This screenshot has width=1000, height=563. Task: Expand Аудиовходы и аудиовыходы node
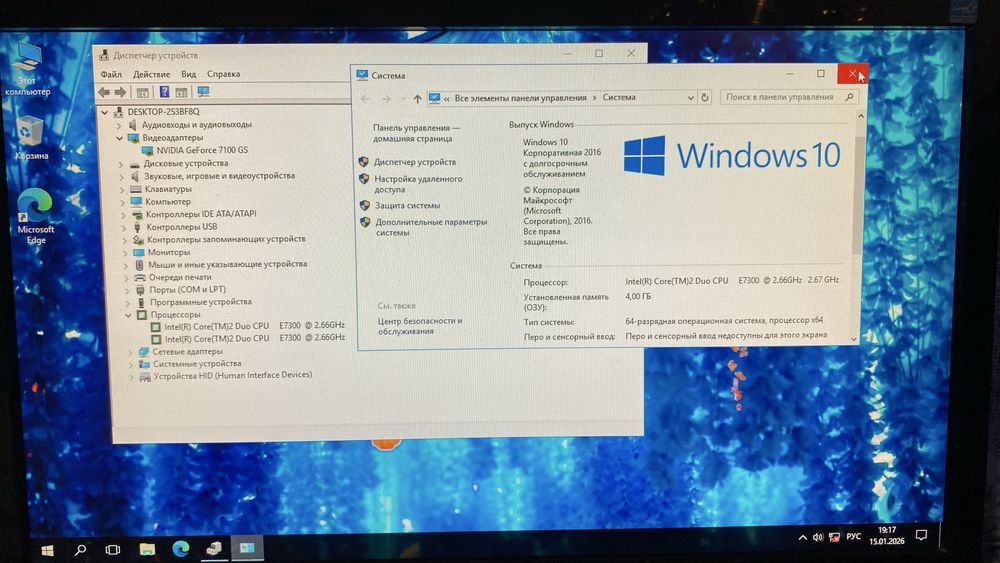pos(119,126)
